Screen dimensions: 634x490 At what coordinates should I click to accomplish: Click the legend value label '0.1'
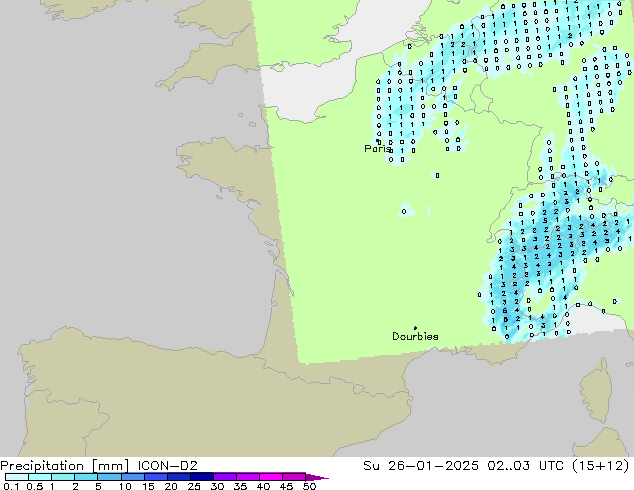(x=11, y=486)
